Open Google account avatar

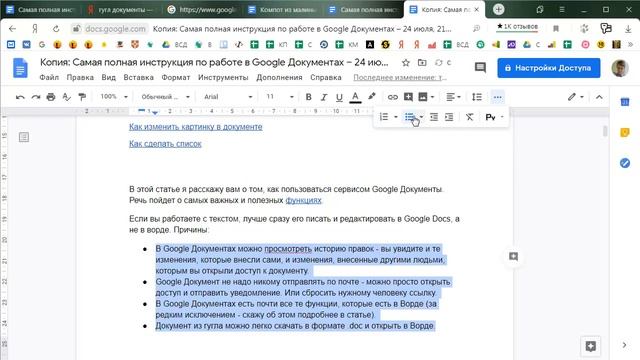(620, 68)
